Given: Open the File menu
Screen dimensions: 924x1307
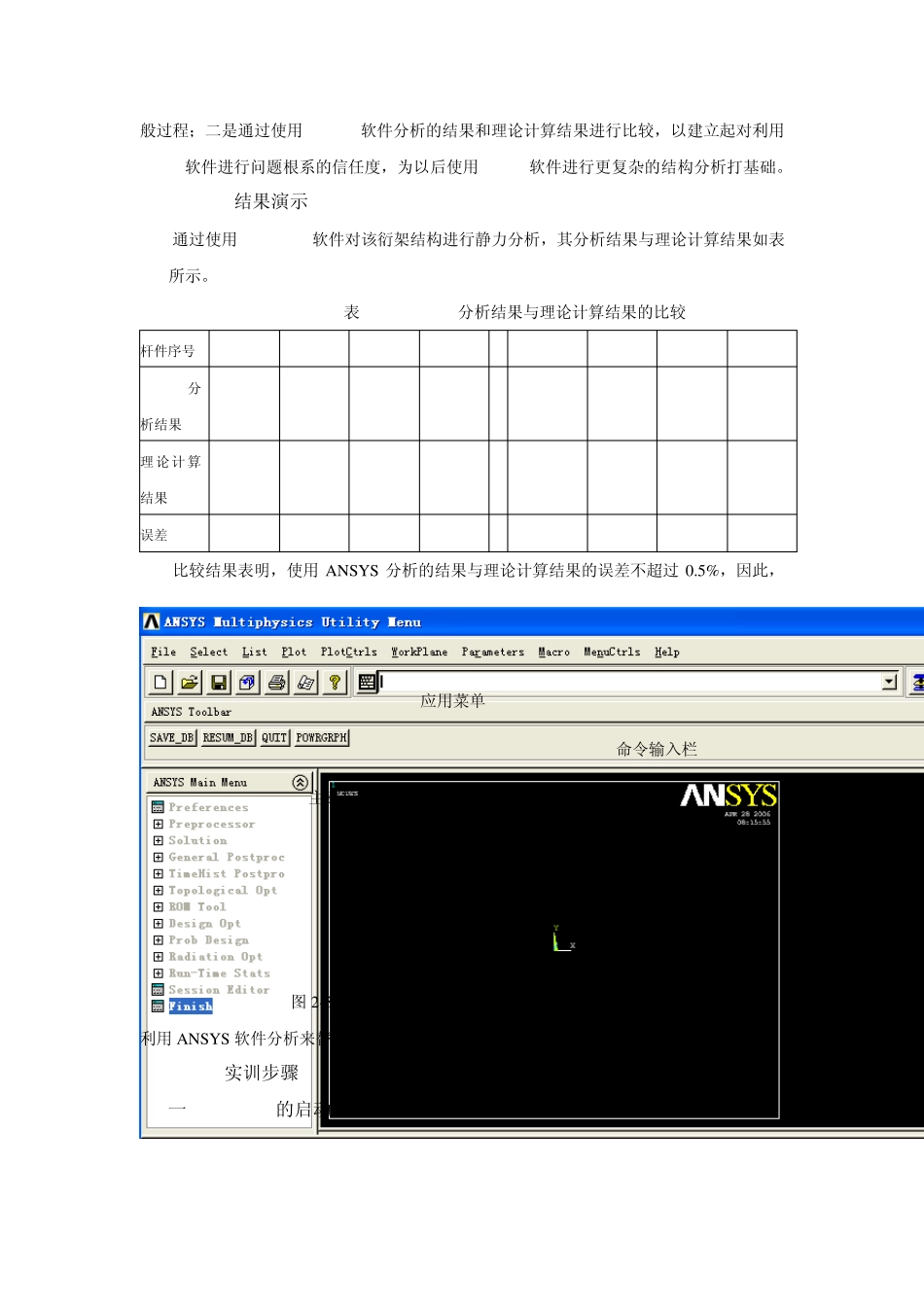Looking at the screenshot, I should (163, 652).
